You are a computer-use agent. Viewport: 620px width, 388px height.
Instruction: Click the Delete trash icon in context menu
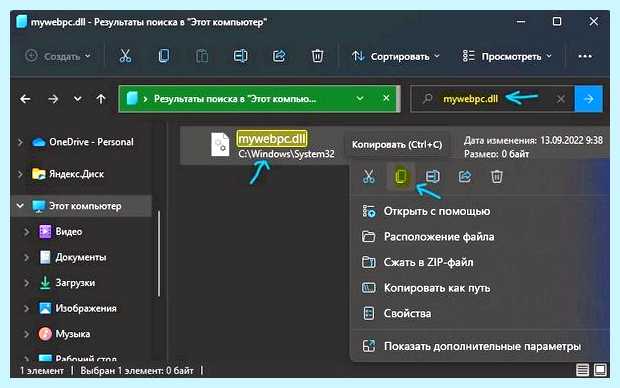tap(497, 176)
